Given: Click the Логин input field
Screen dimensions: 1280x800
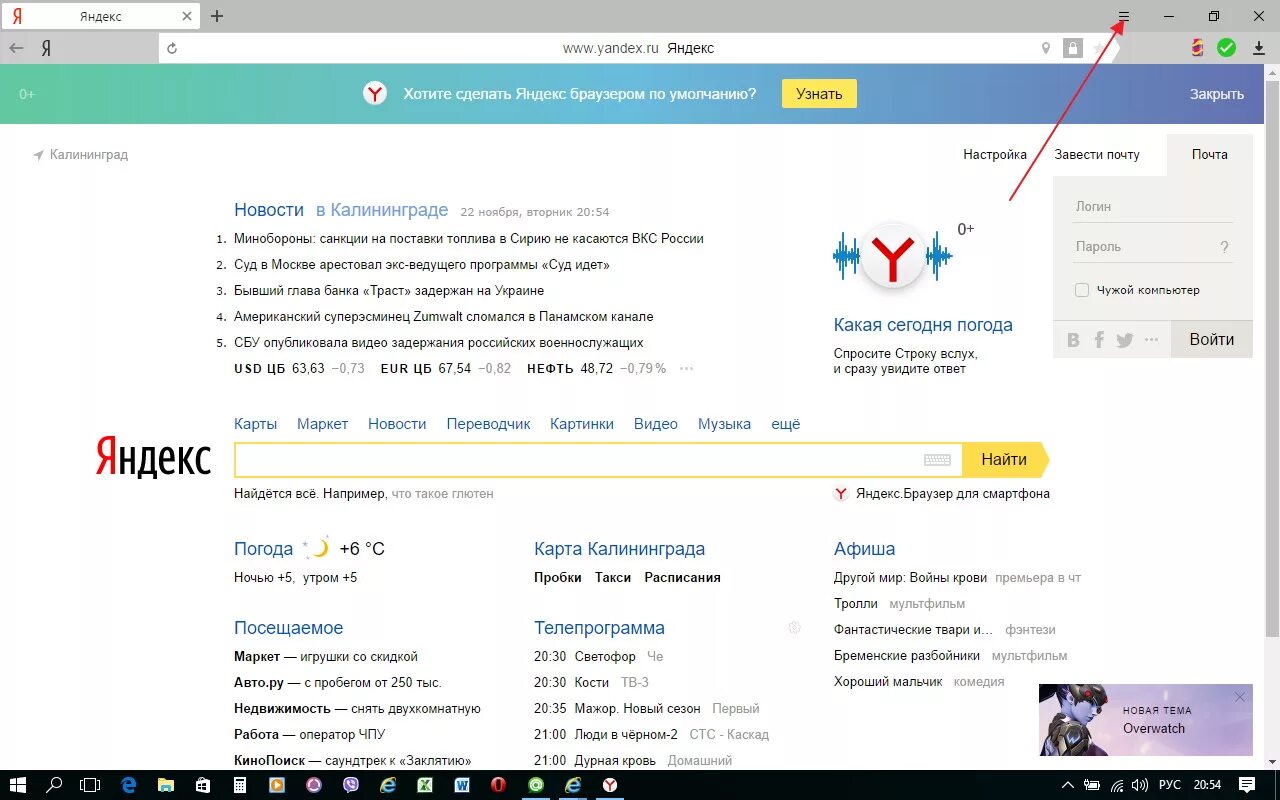Looking at the screenshot, I should click(1153, 207).
